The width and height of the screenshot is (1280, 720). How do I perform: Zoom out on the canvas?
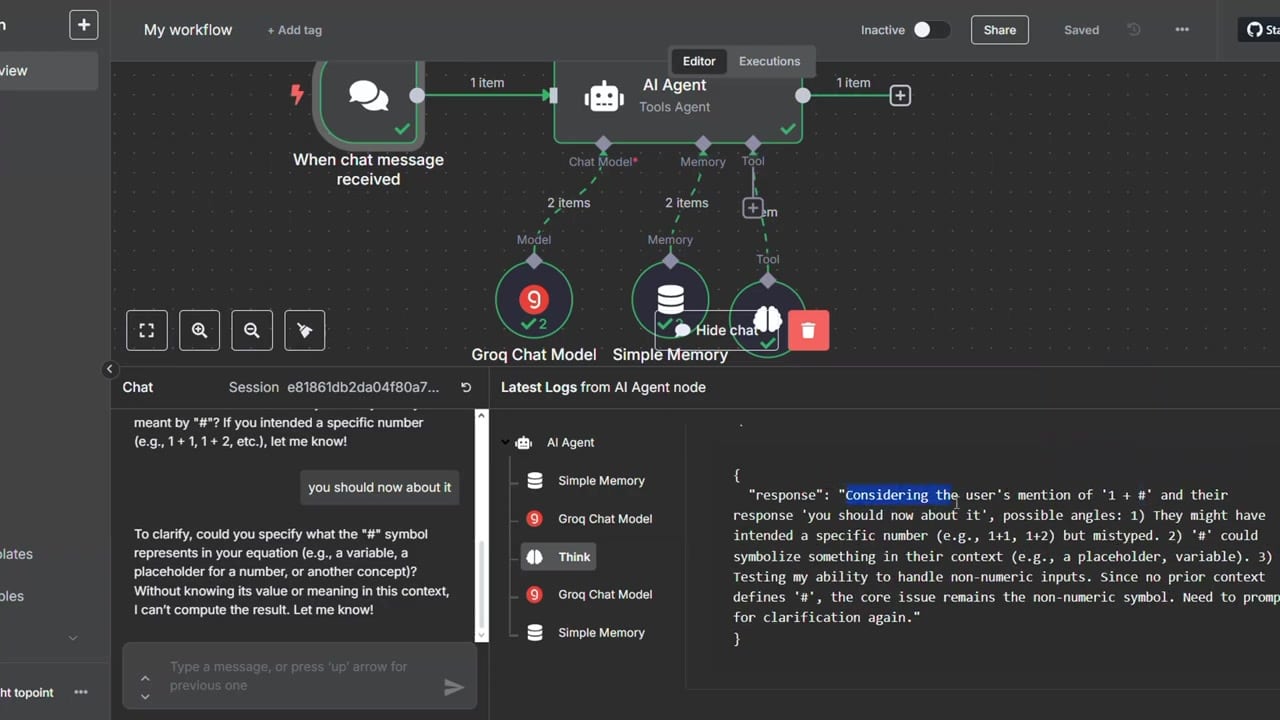(x=252, y=330)
